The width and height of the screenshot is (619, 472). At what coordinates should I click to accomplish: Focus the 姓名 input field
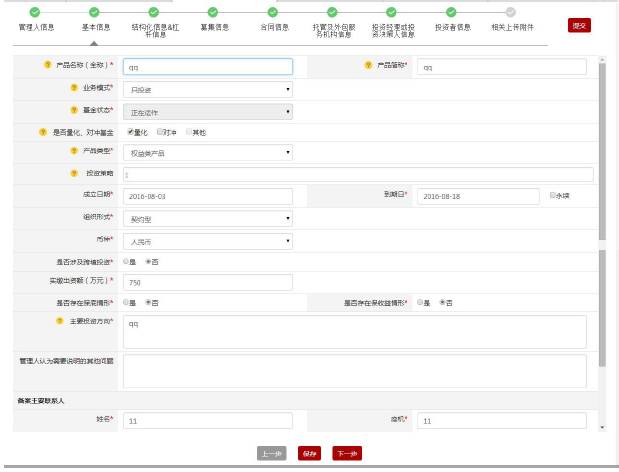[x=208, y=421]
